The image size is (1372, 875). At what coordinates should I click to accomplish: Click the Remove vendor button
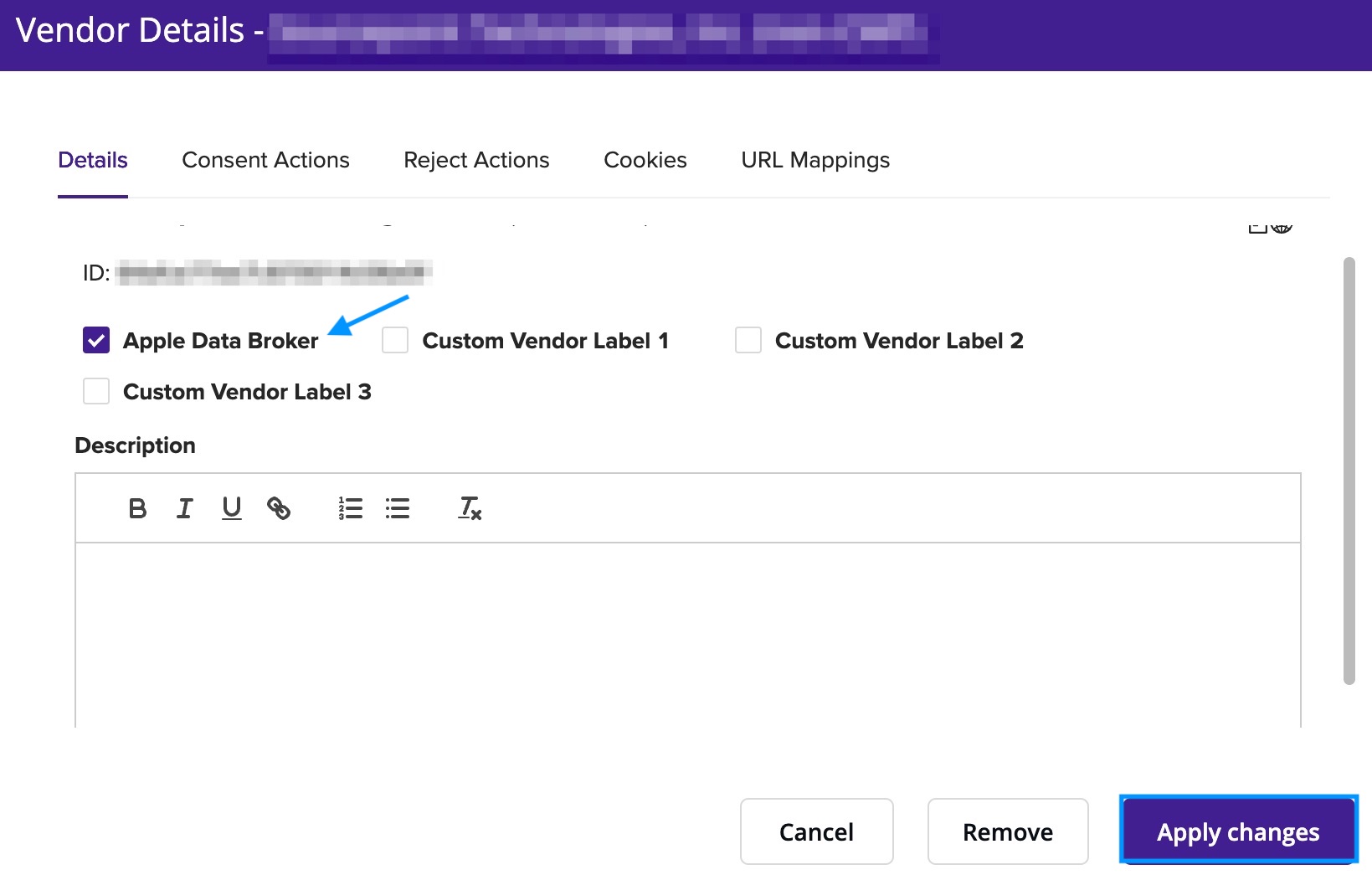pos(1008,831)
